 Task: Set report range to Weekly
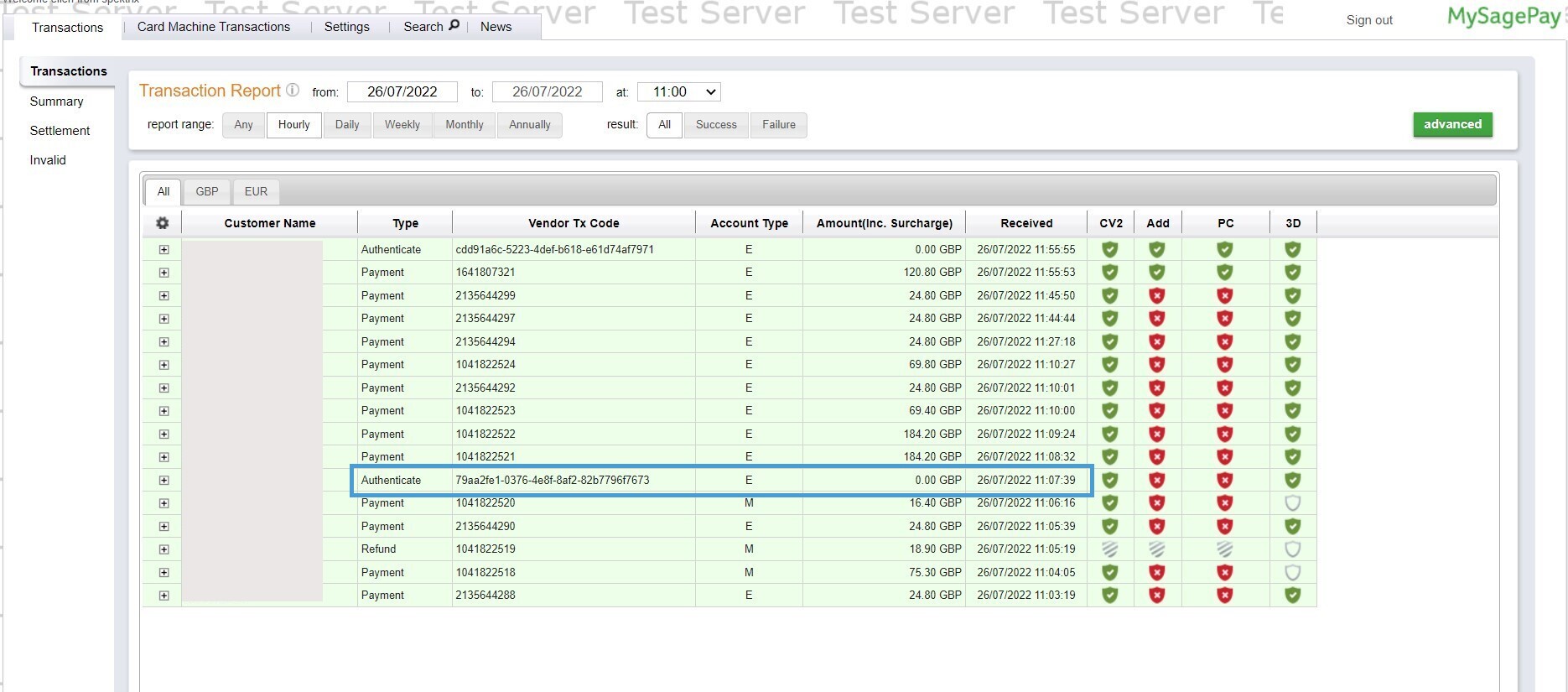click(x=402, y=125)
